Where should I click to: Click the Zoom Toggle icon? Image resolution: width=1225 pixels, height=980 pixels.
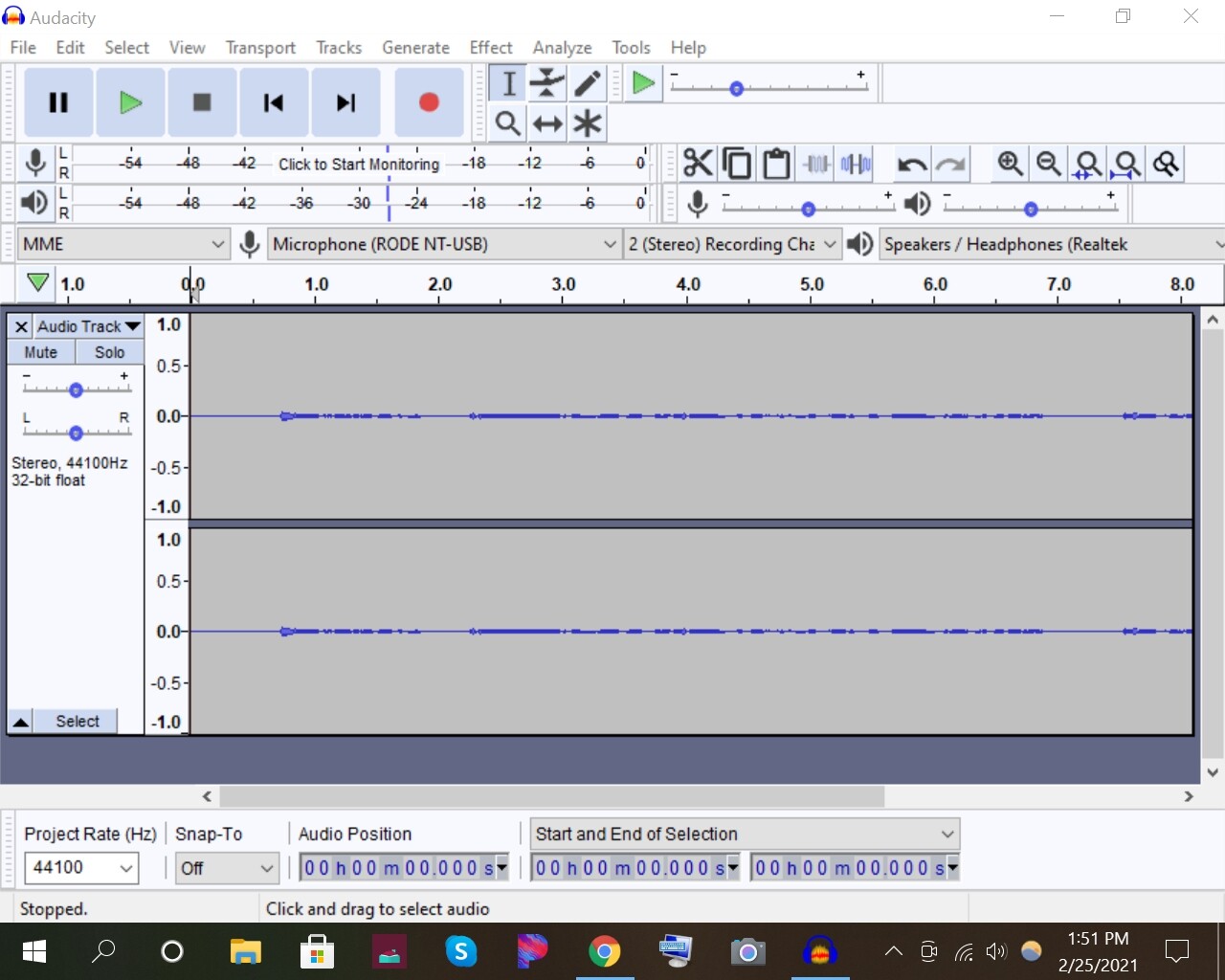[x=1166, y=164]
